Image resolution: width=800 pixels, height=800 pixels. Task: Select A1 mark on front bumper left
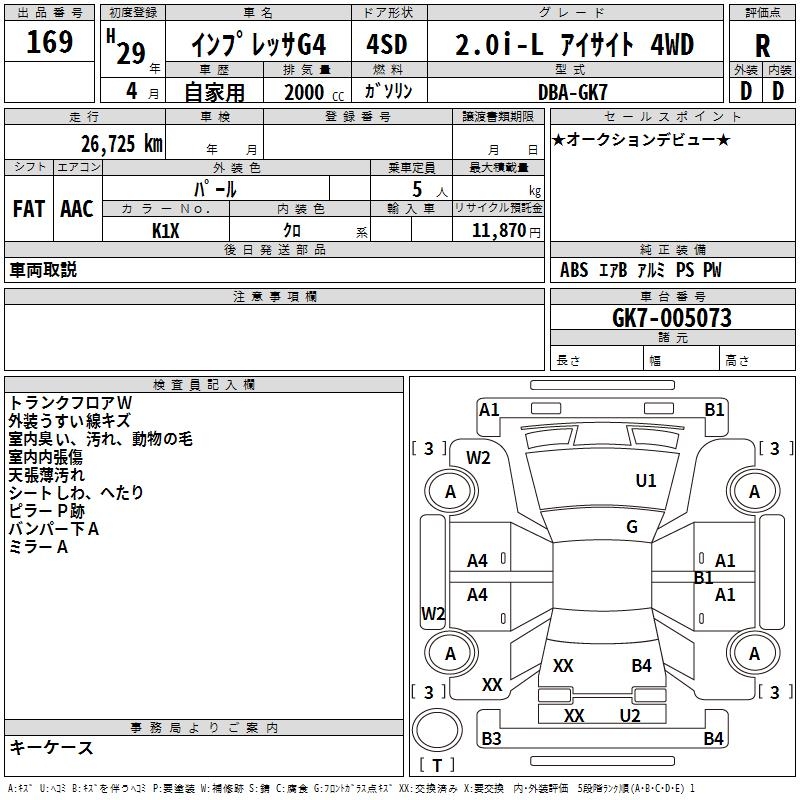point(489,410)
